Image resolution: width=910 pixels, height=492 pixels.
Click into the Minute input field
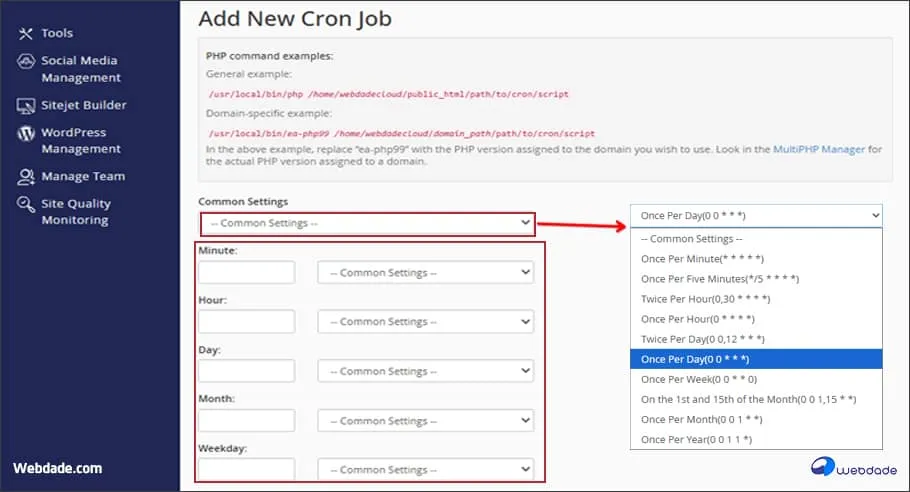click(x=247, y=273)
